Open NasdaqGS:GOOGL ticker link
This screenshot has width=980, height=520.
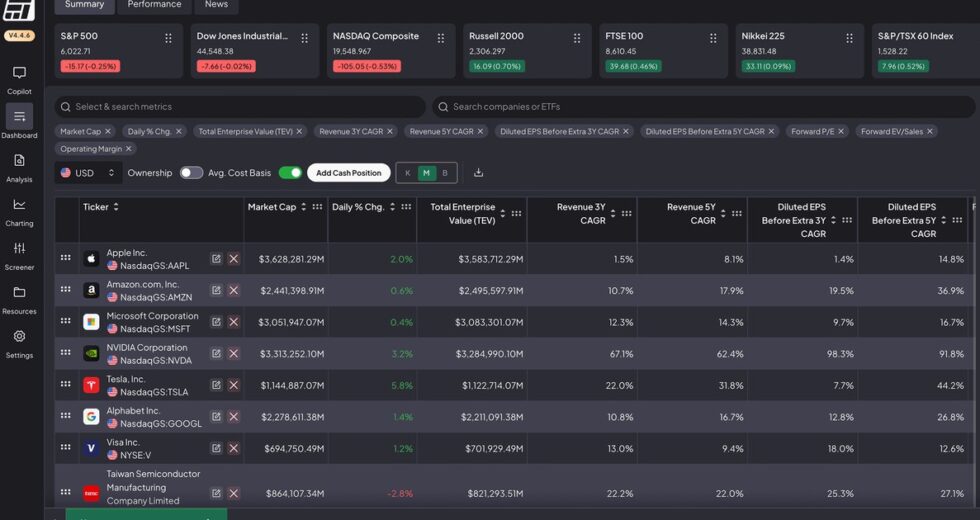coord(161,424)
